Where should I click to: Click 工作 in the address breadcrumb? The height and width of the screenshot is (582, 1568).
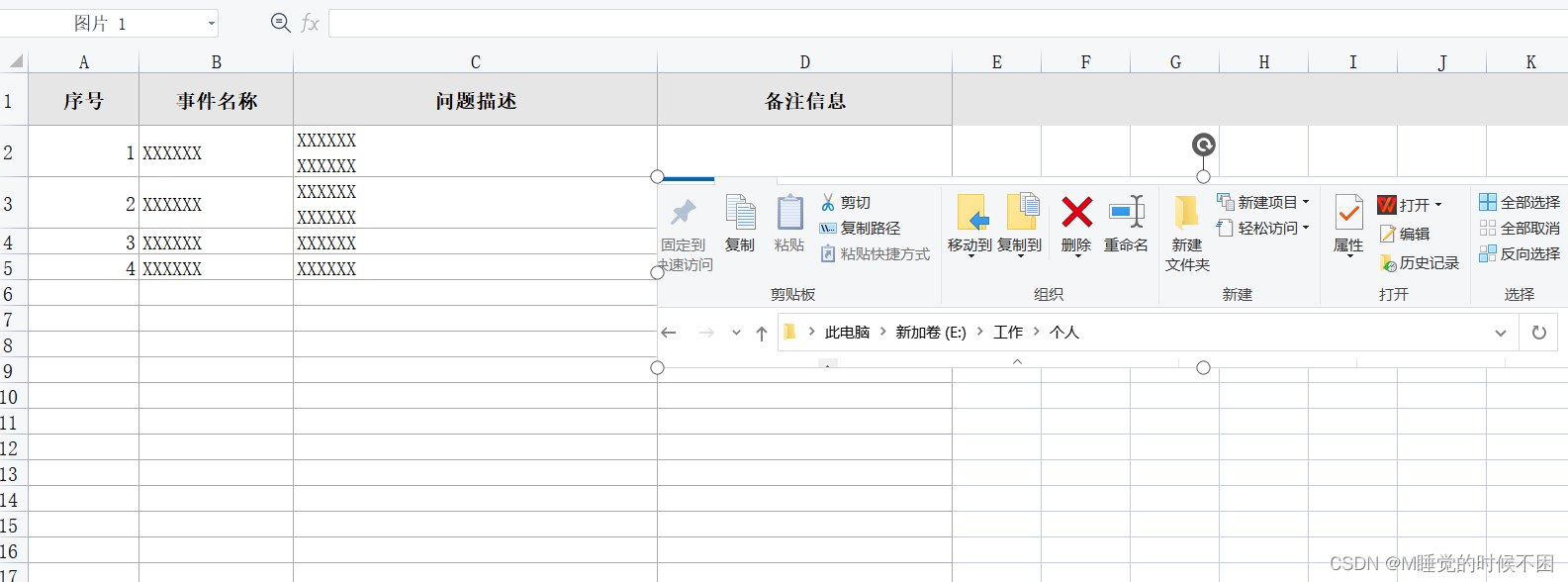(x=1008, y=333)
